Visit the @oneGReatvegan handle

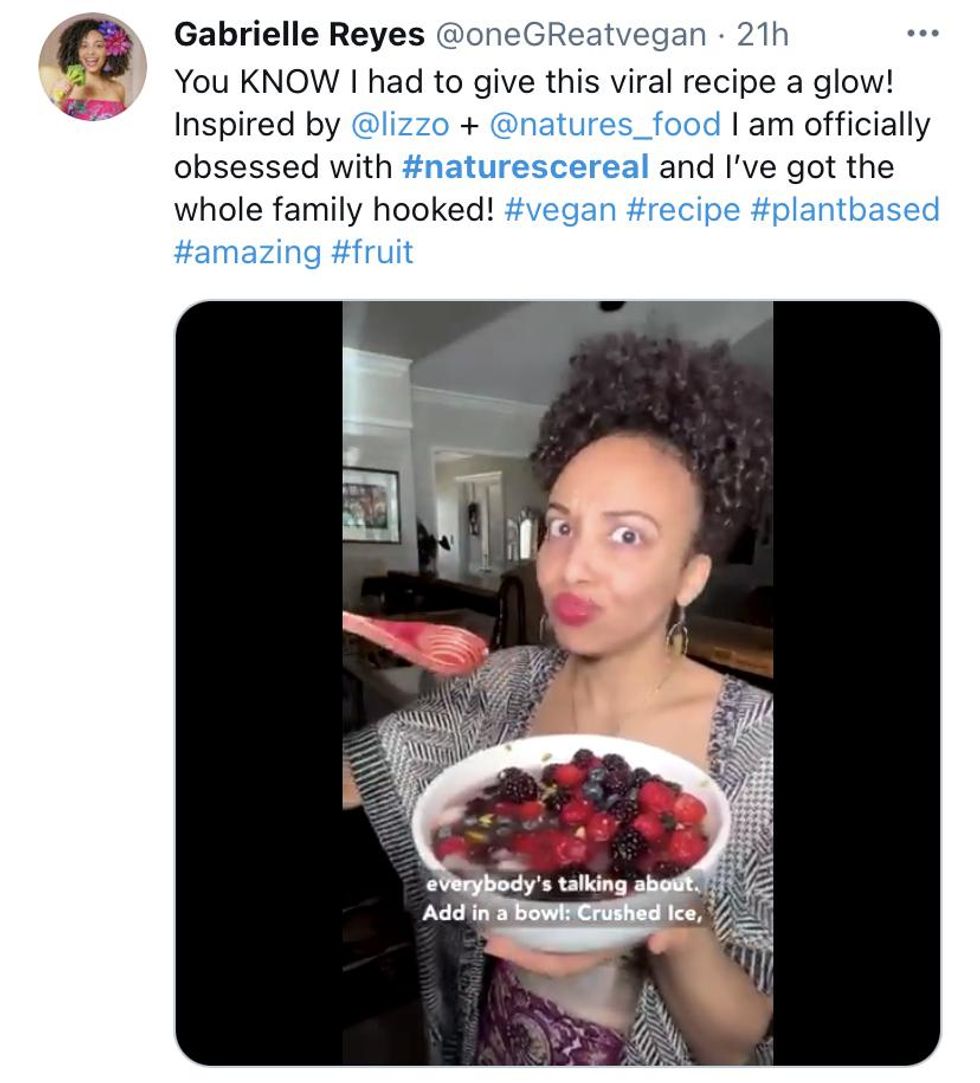(572, 35)
